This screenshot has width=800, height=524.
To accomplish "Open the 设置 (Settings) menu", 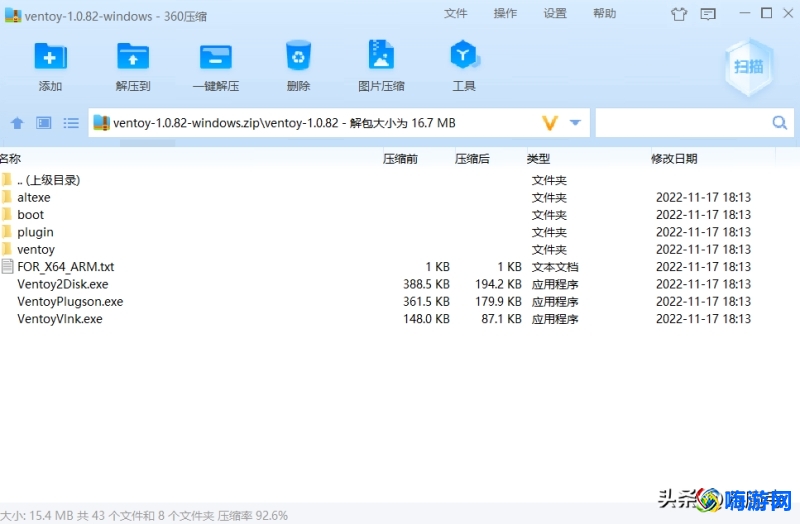I will [x=555, y=13].
